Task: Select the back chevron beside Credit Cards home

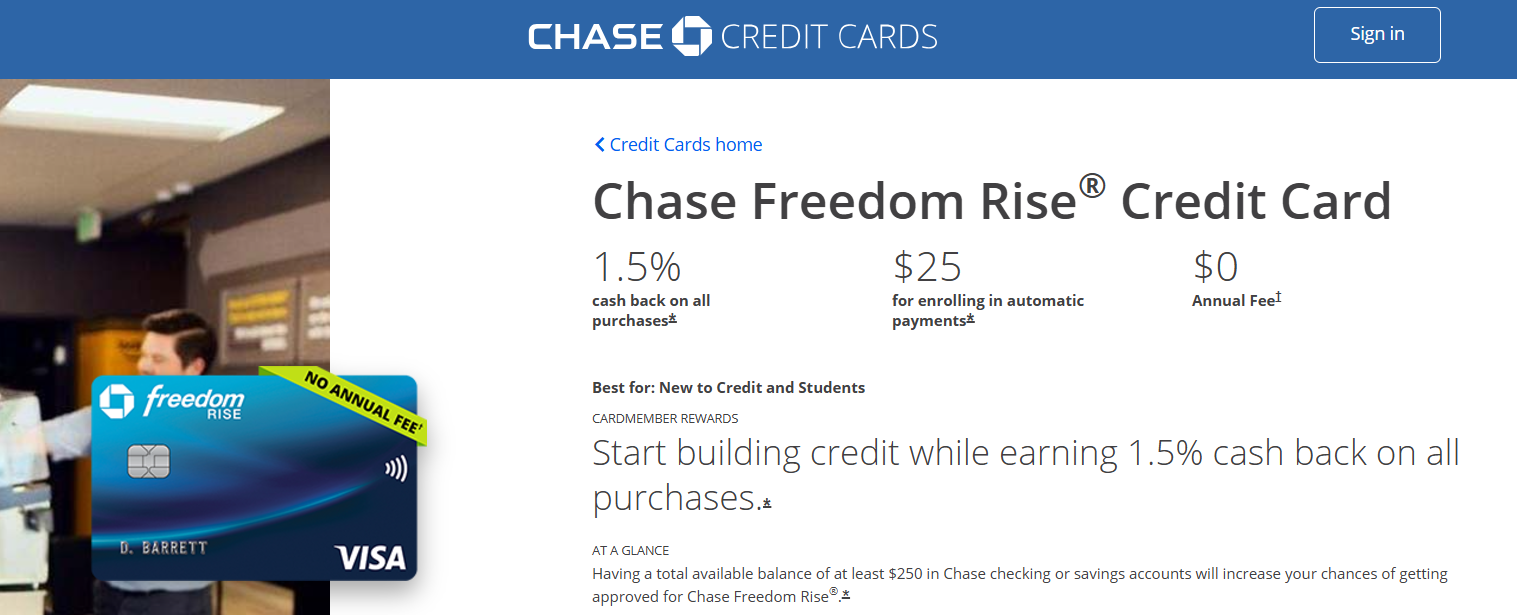Action: coord(599,144)
